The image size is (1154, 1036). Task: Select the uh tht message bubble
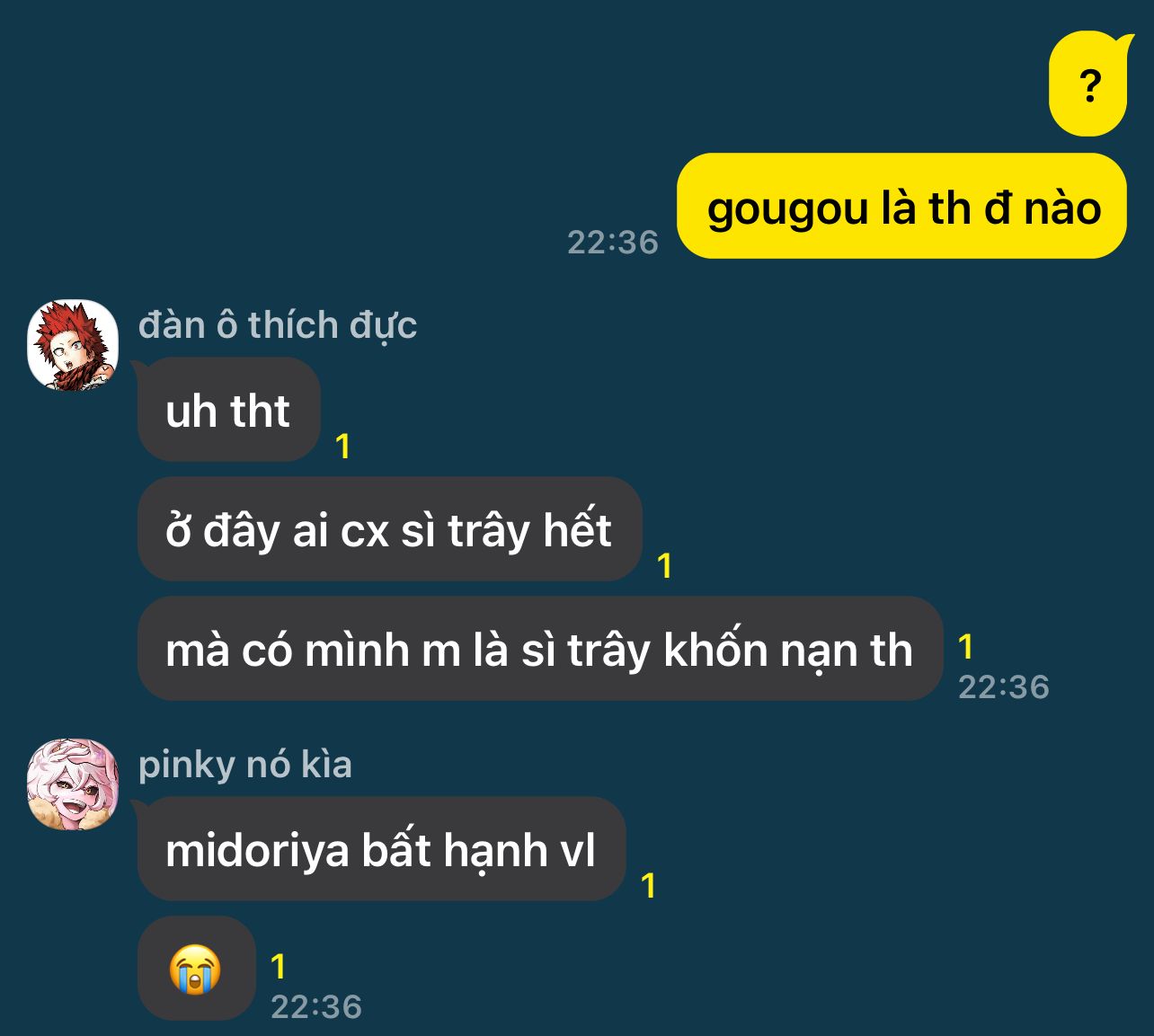tap(229, 410)
